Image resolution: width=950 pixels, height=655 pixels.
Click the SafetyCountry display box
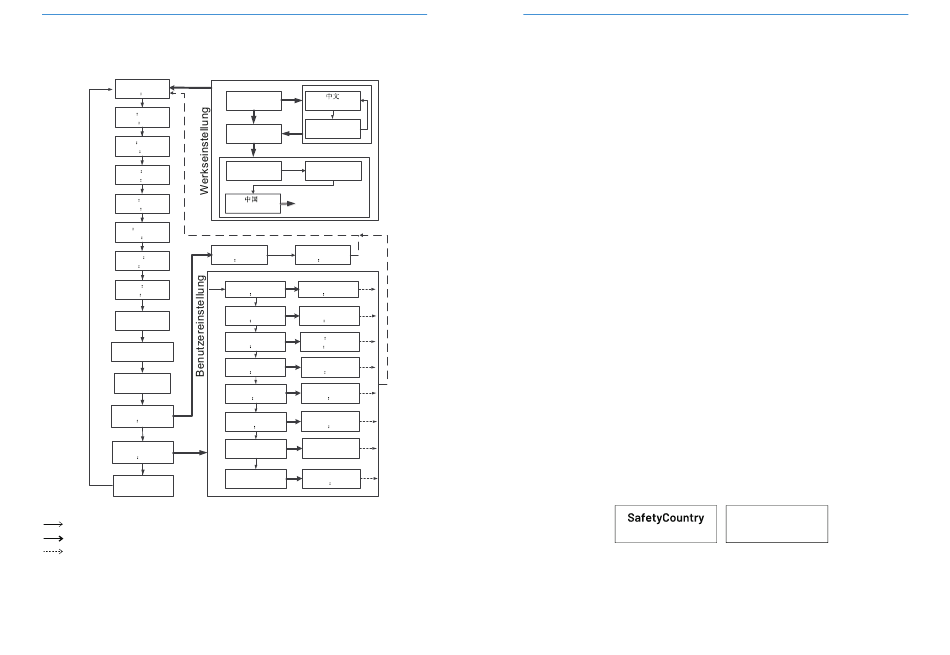tap(665, 523)
